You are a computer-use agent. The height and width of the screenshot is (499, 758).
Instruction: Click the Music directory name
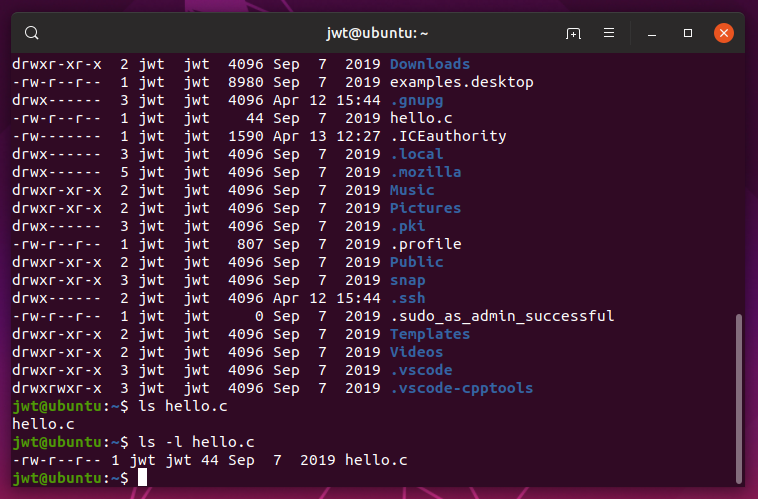(412, 190)
